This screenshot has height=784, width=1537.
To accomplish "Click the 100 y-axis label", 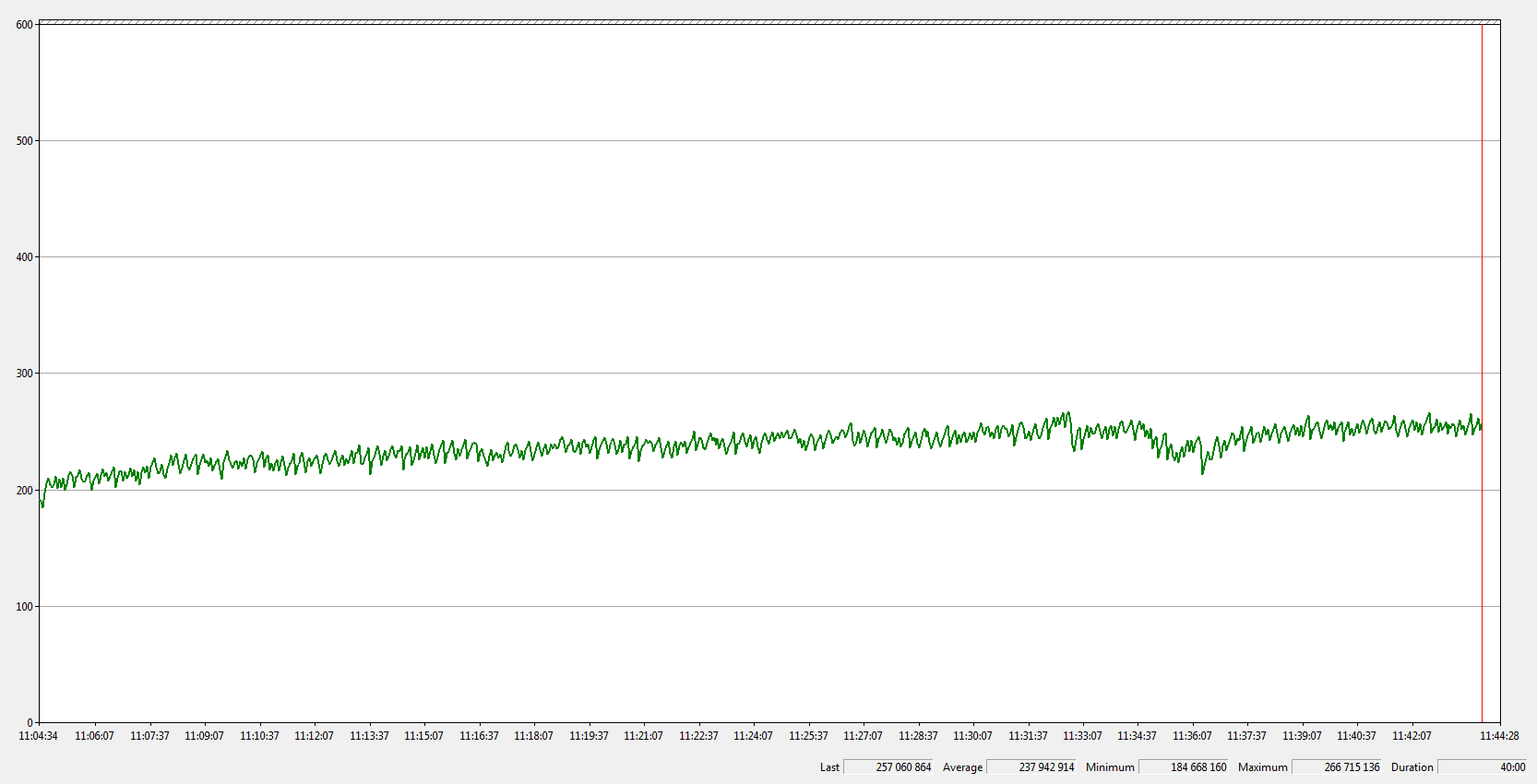I will [25, 607].
